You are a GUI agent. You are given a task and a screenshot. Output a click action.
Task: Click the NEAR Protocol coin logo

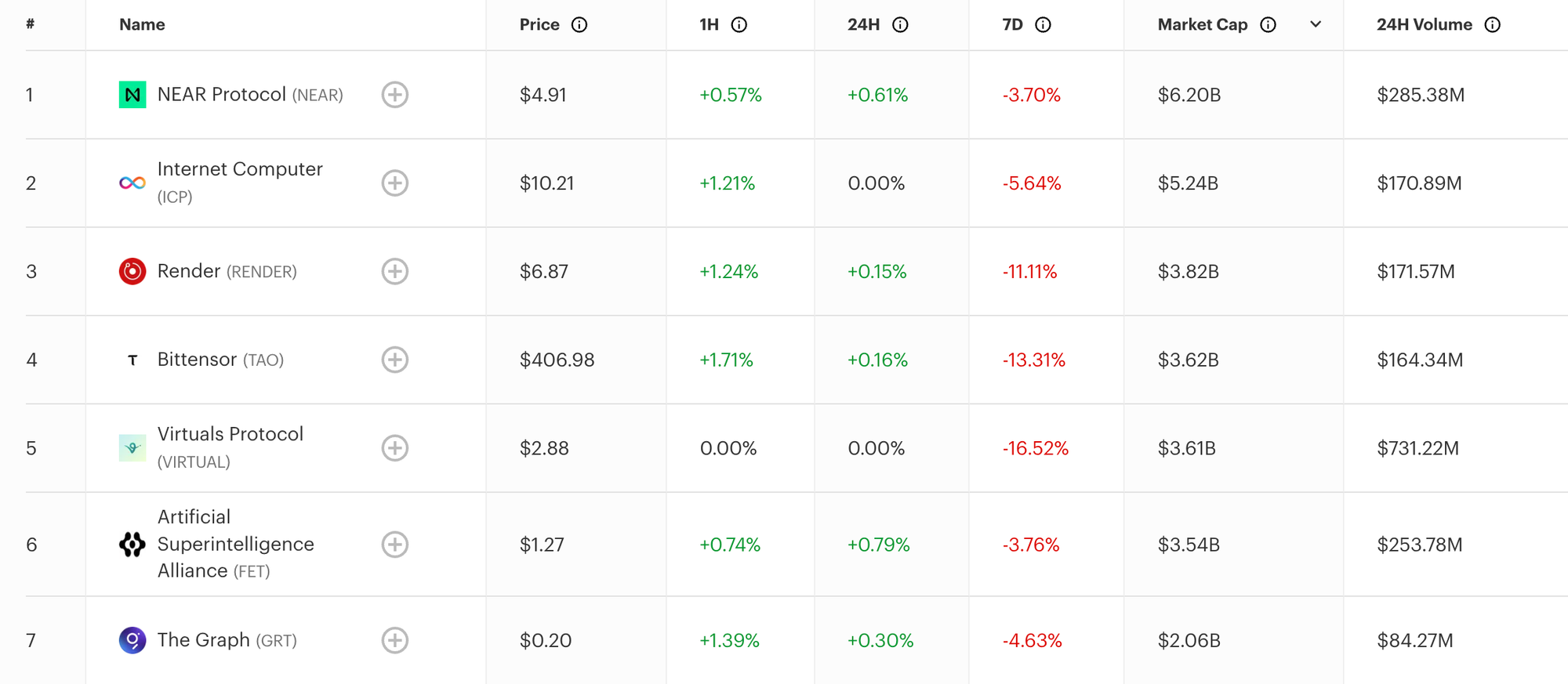pyautogui.click(x=132, y=95)
